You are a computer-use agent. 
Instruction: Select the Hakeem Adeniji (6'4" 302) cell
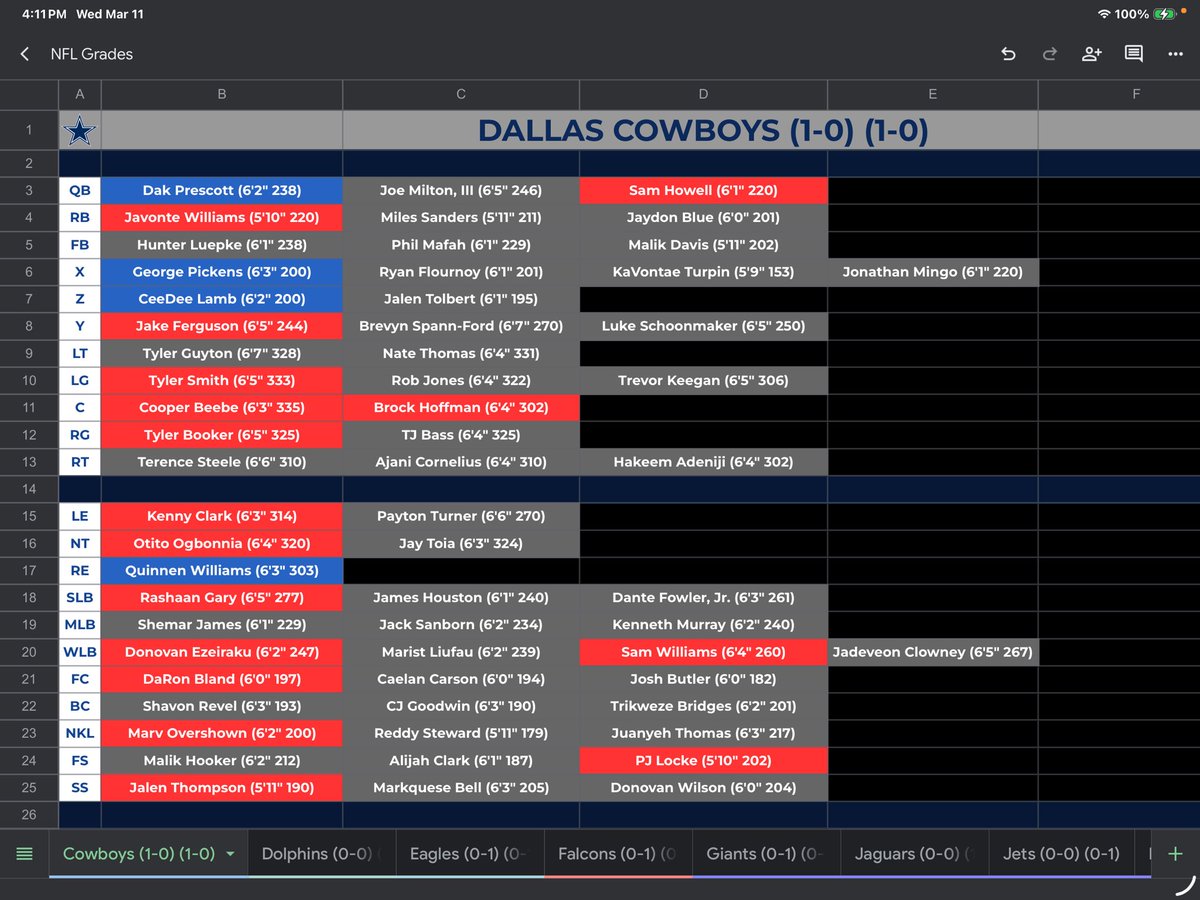click(x=704, y=462)
